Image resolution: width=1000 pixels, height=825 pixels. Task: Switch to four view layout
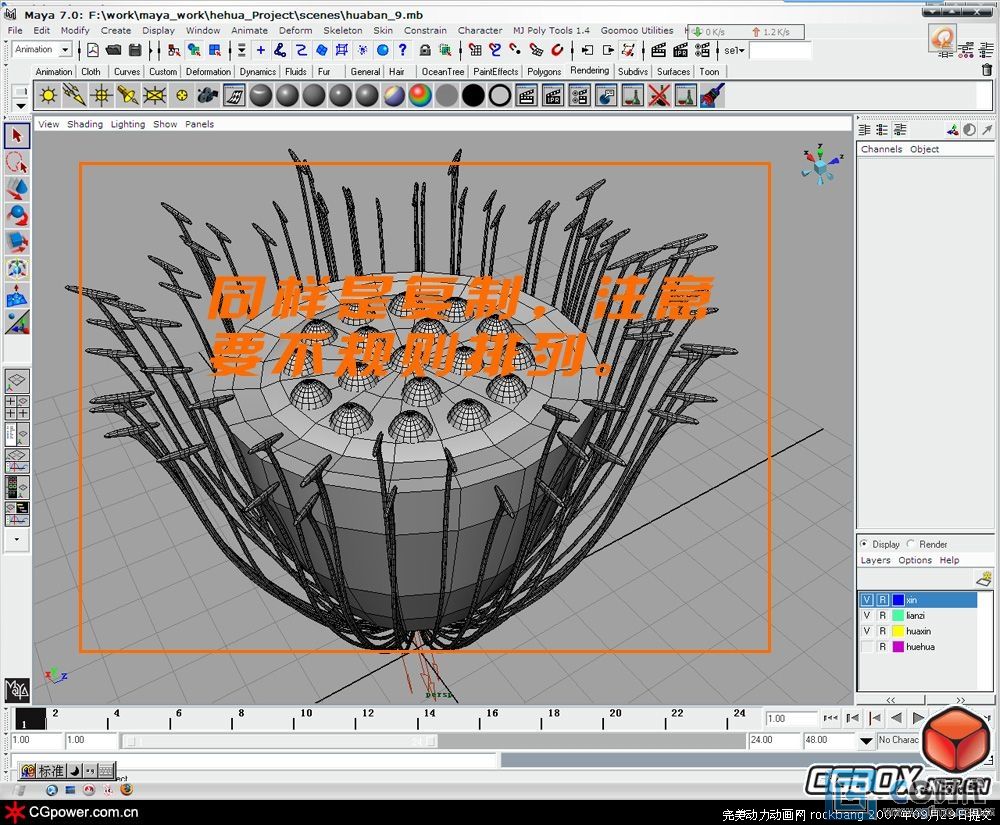tap(17, 408)
